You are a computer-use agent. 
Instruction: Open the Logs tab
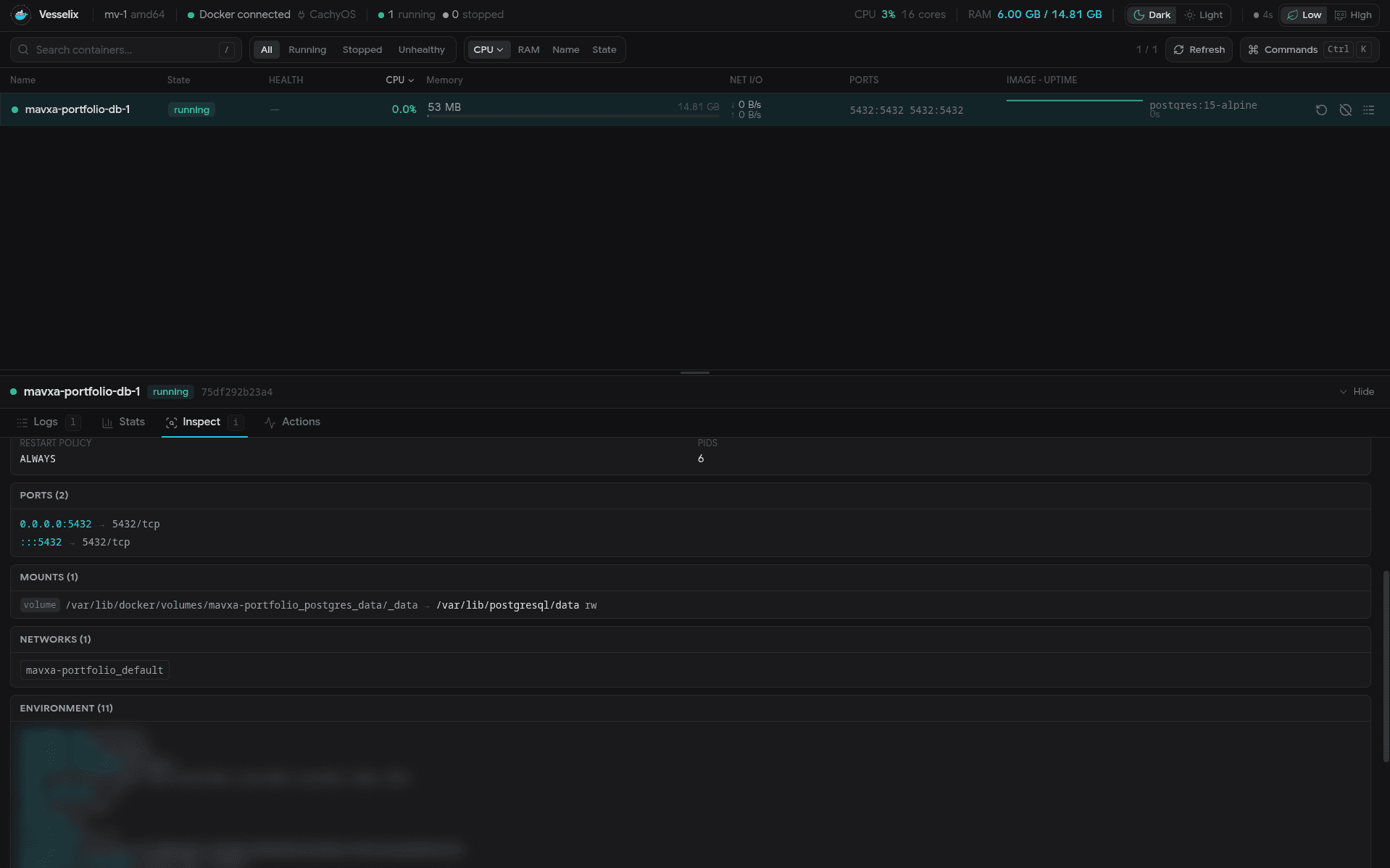(48, 422)
